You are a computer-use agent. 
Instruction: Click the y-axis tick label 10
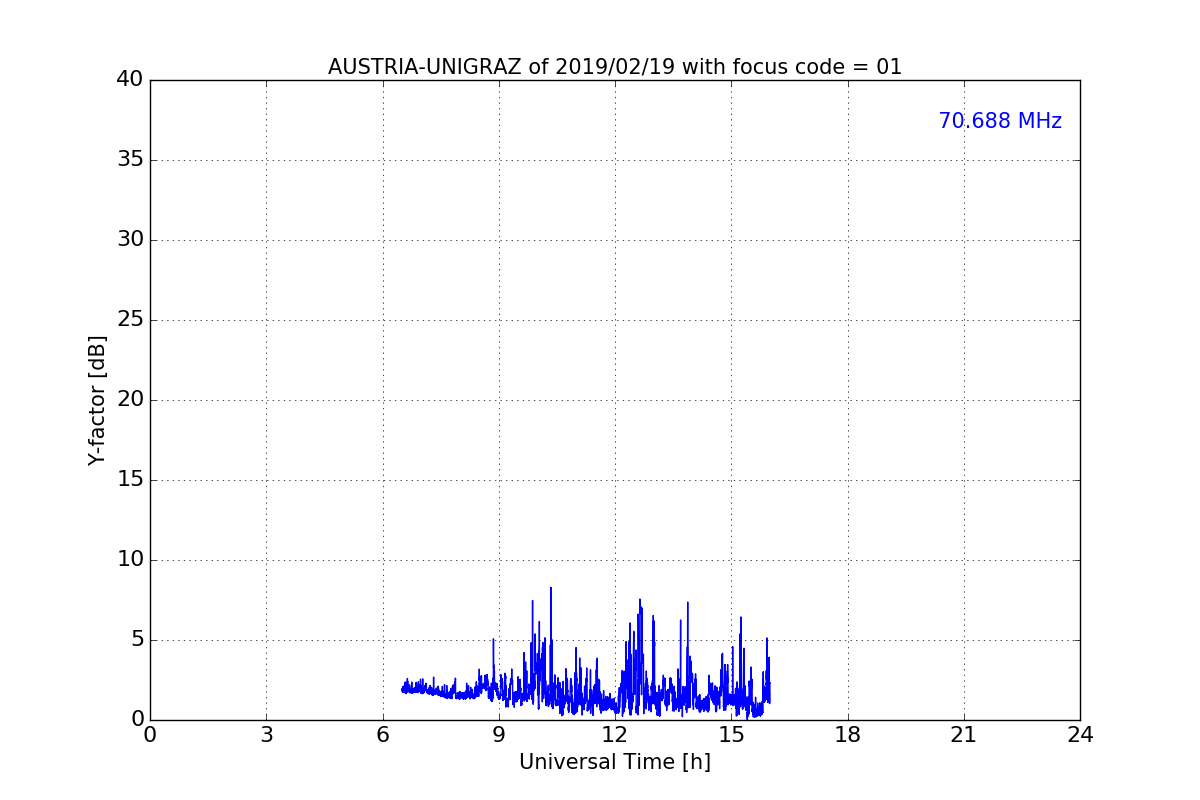pos(130,560)
